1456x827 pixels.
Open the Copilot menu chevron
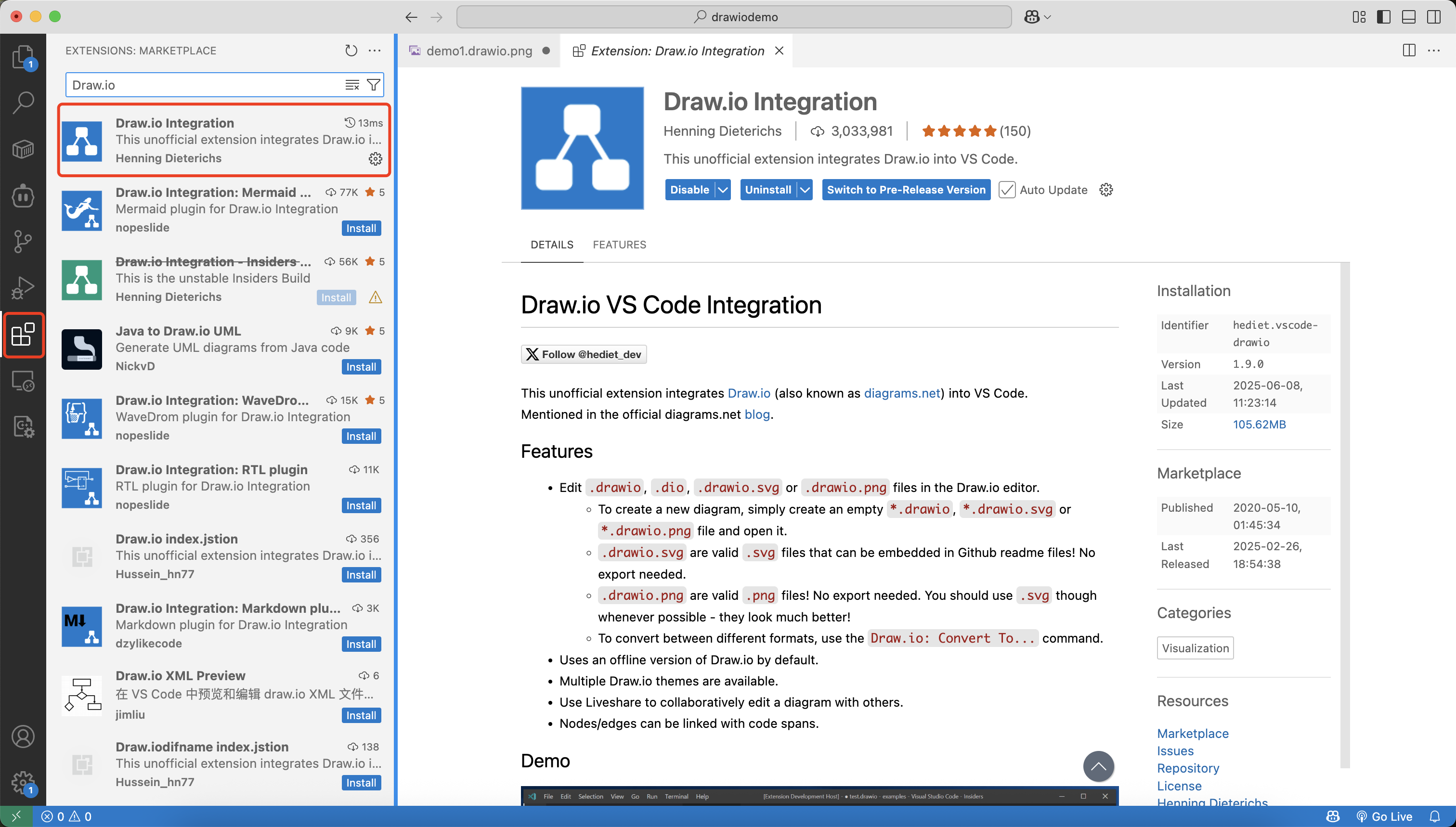click(x=1048, y=17)
